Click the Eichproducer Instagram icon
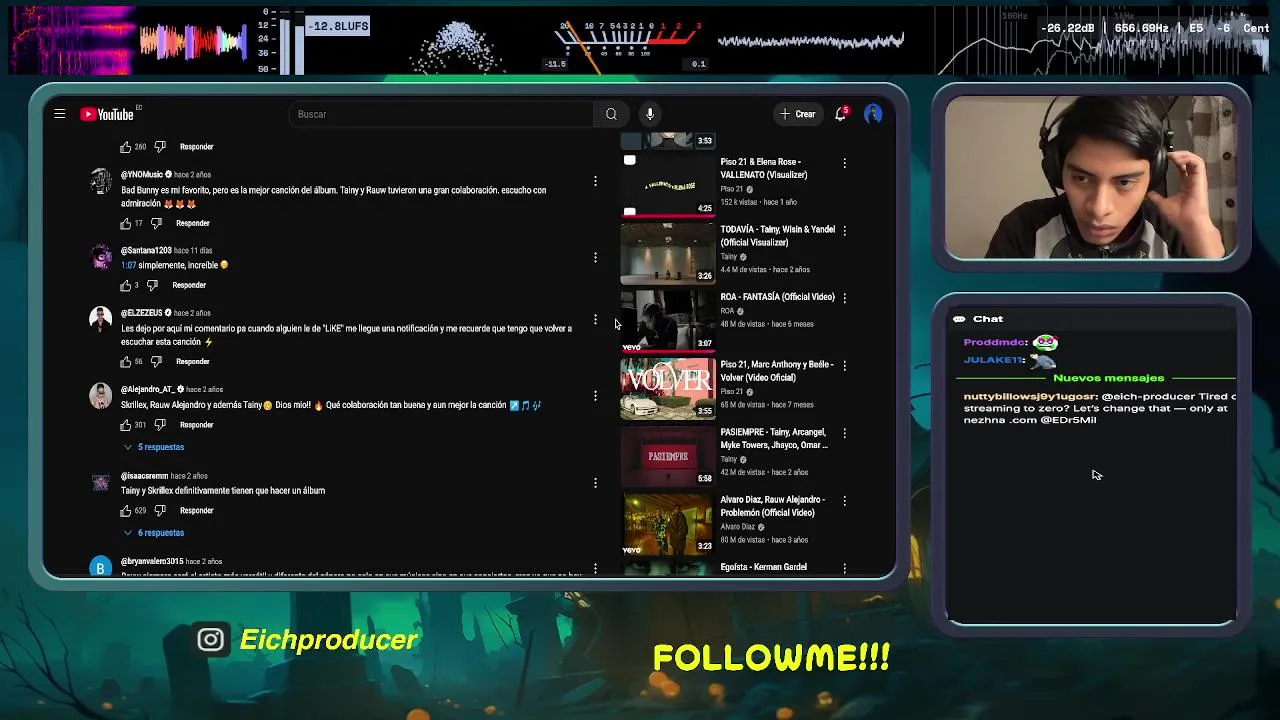Image resolution: width=1280 pixels, height=720 pixels. pyautogui.click(x=210, y=640)
